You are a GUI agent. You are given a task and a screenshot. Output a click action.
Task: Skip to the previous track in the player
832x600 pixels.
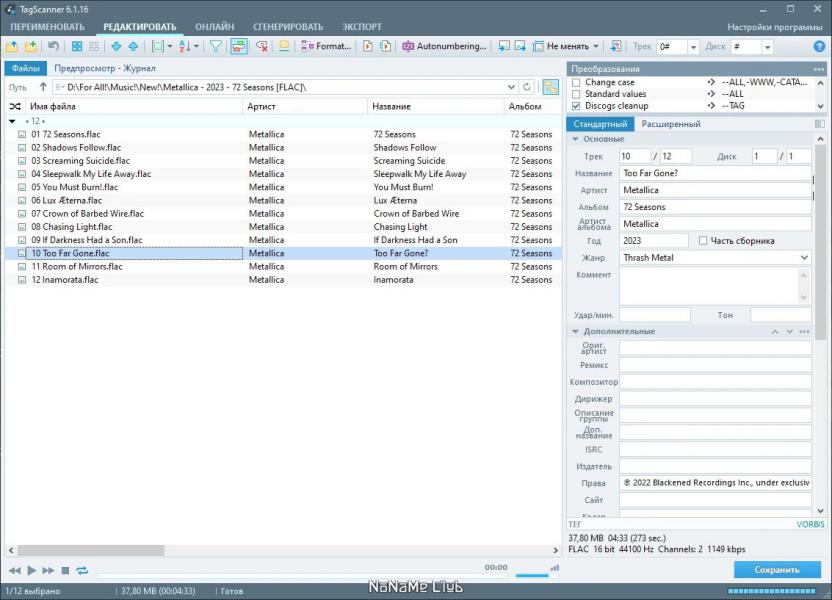[x=15, y=570]
